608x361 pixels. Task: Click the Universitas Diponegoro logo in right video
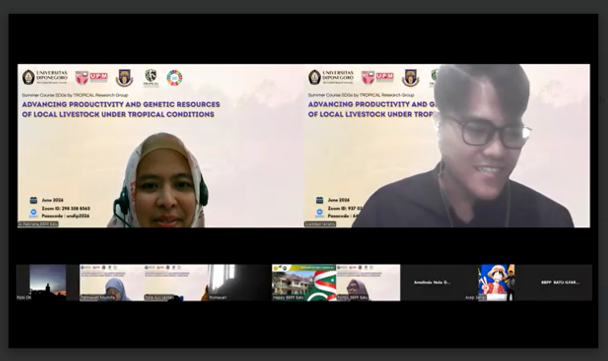[x=331, y=77]
